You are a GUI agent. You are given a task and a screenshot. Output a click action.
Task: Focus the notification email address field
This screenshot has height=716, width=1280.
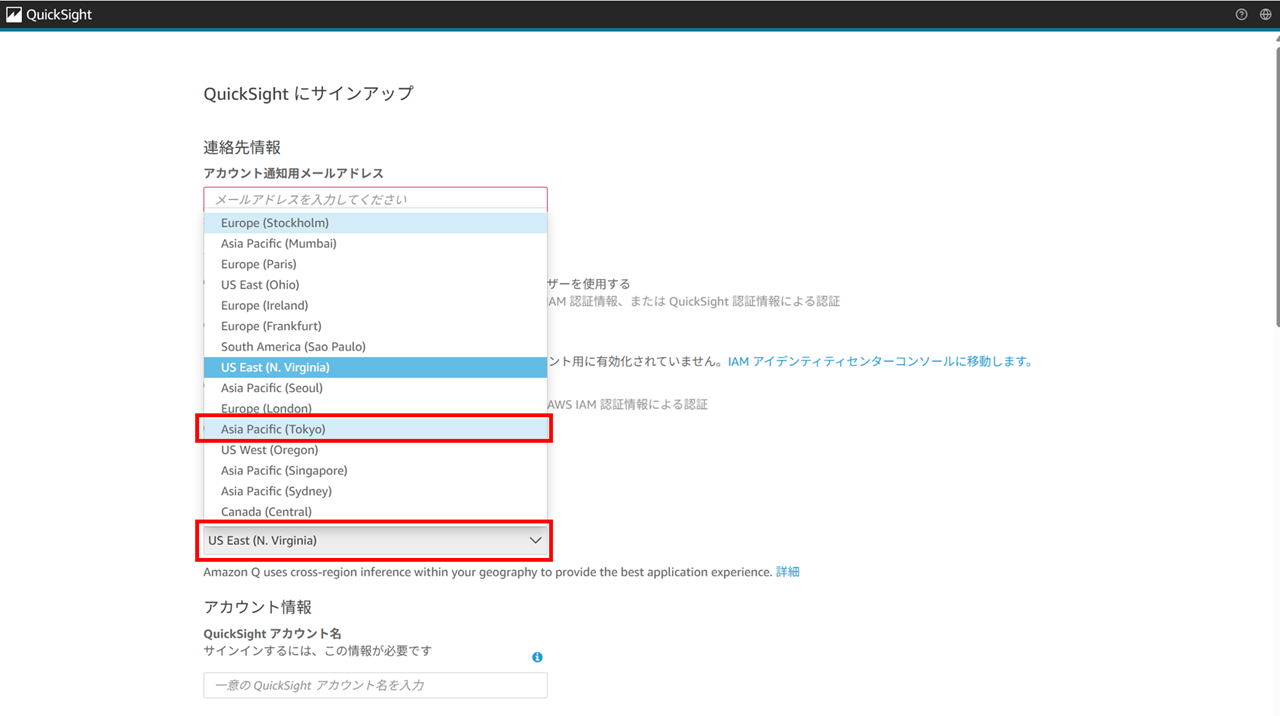click(375, 199)
